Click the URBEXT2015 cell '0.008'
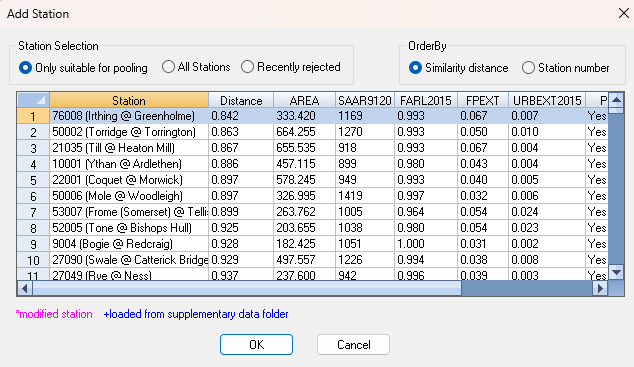Viewport: 634px width, 367px height. click(x=547, y=259)
